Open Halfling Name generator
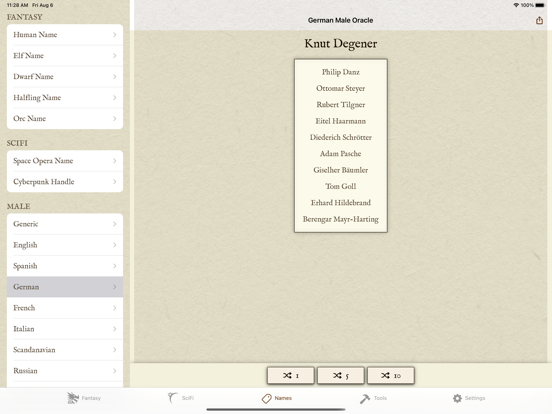 (x=65, y=98)
